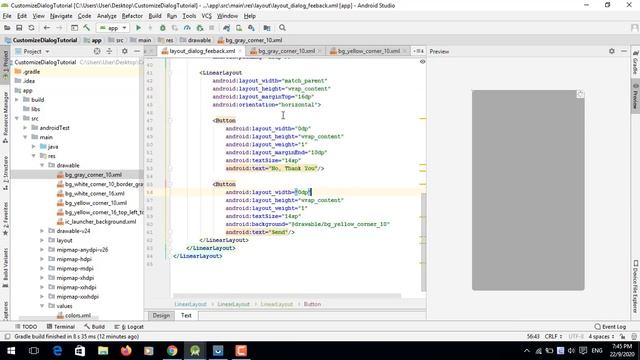Run the app with the green play icon

(138, 28)
